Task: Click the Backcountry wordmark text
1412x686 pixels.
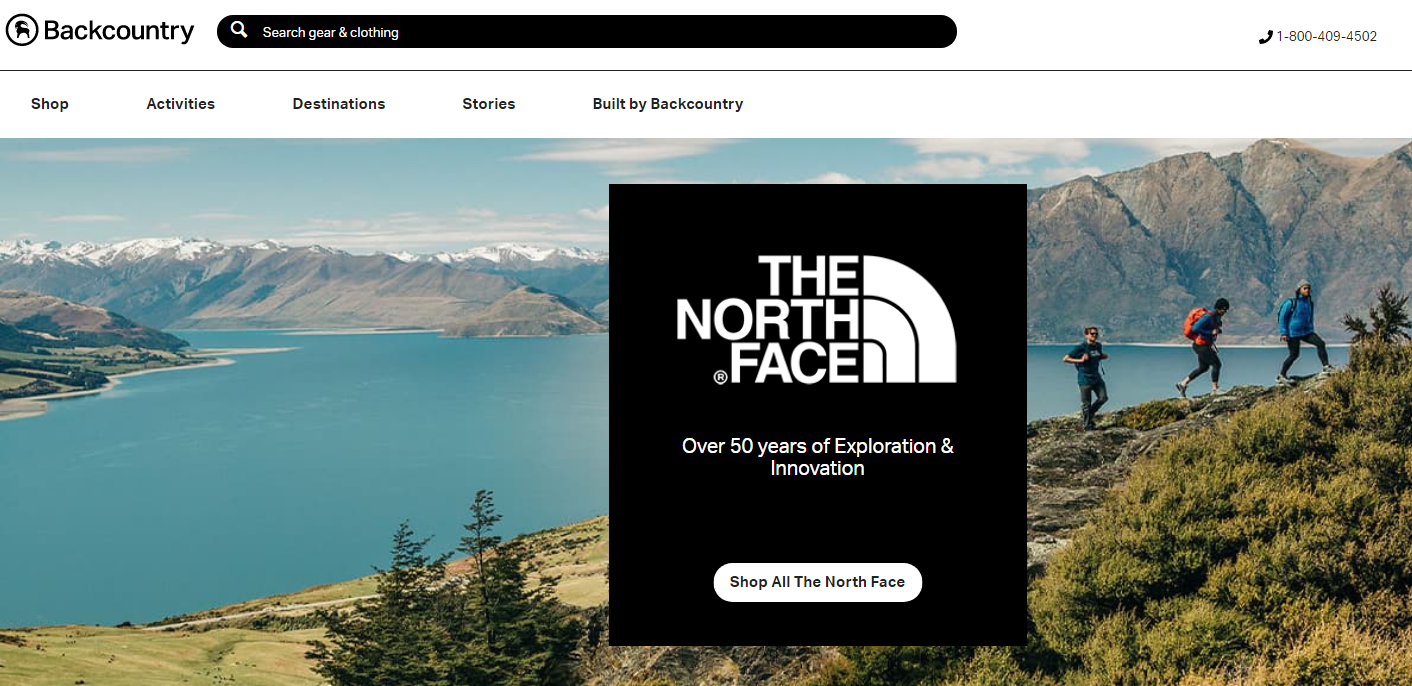Action: coord(118,31)
